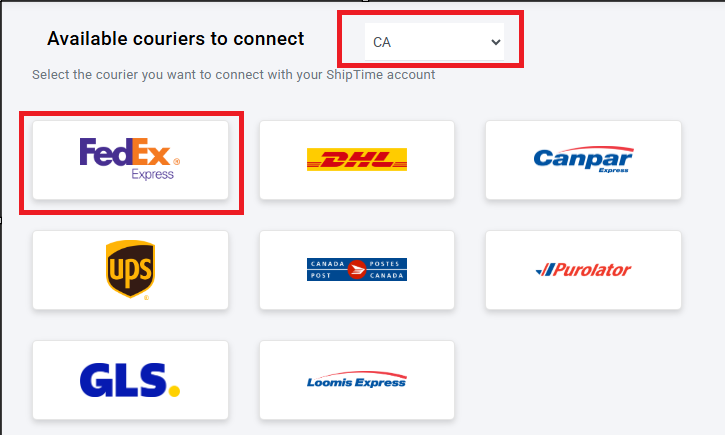
Task: Click the red stripes icon beside Purolator
Action: click(544, 270)
